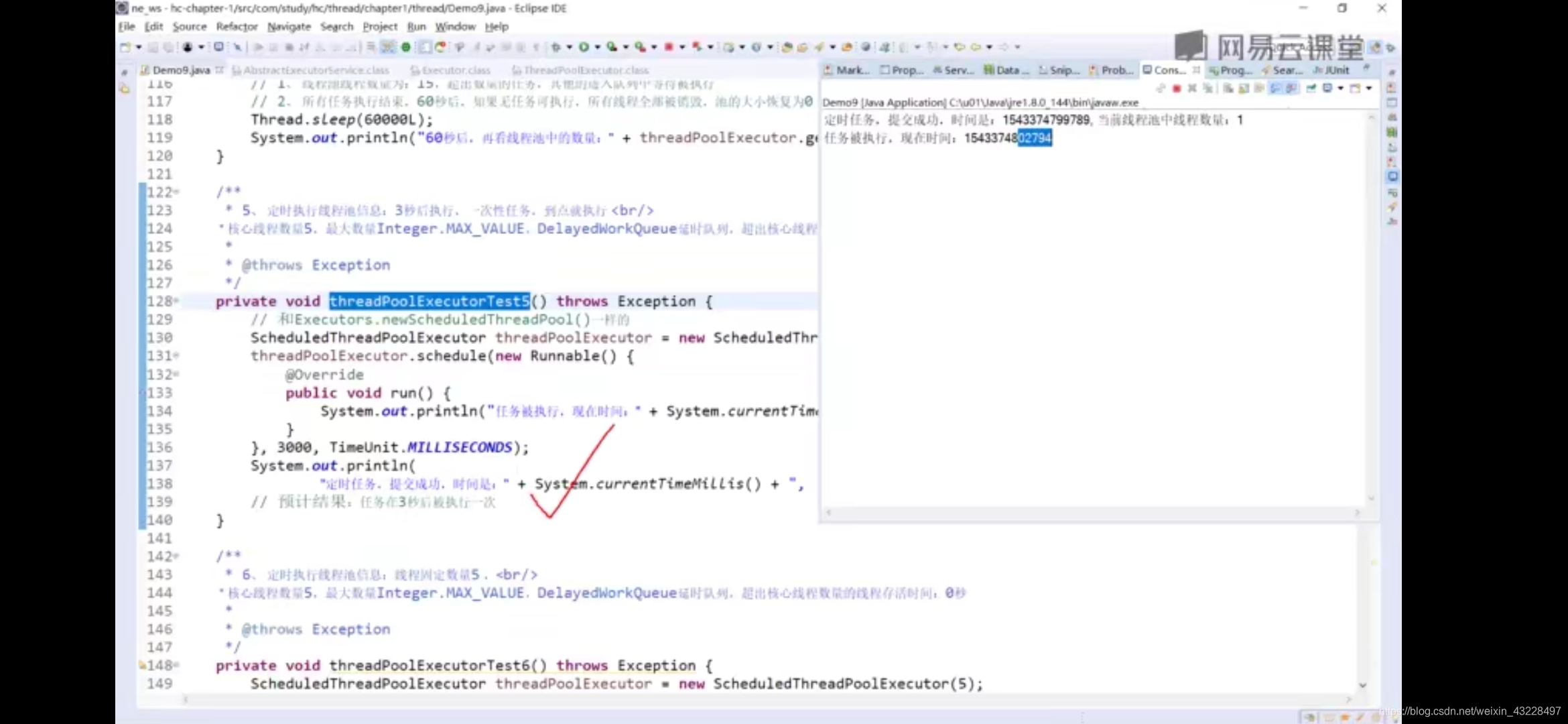1568x724 pixels.
Task: Click the Display Selected Console icon
Action: tap(1327, 88)
